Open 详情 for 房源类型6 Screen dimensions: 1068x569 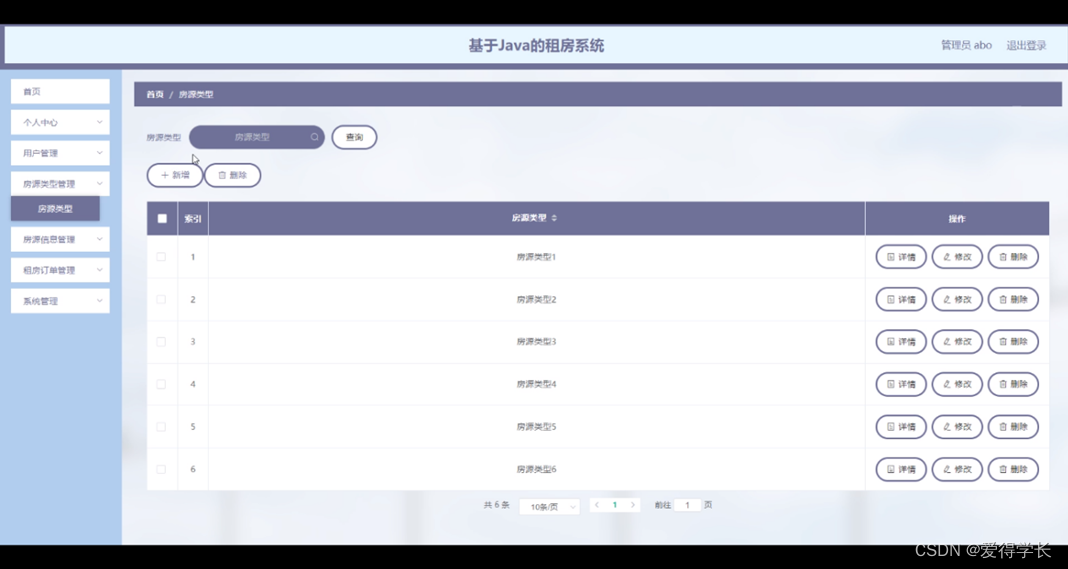901,469
